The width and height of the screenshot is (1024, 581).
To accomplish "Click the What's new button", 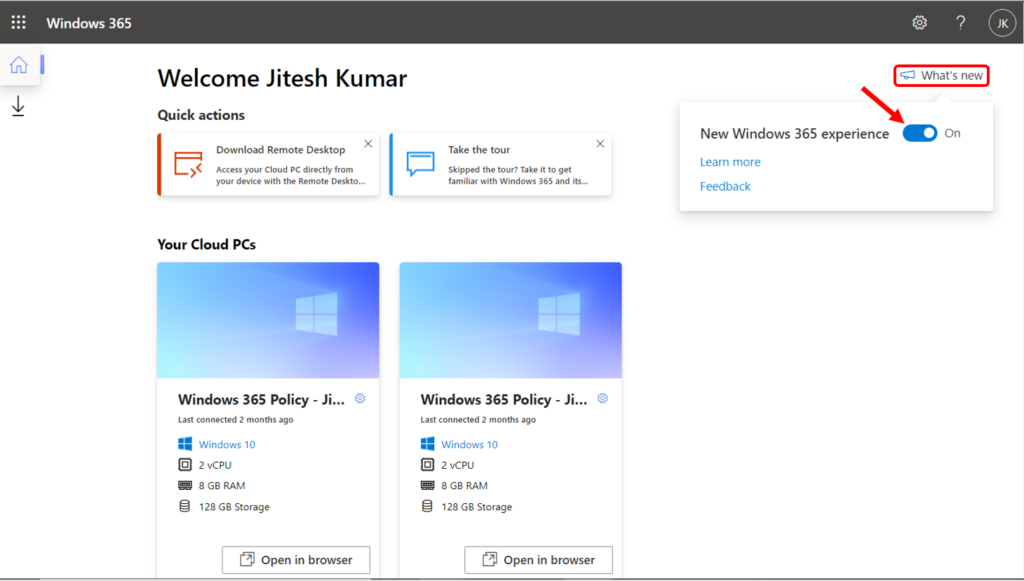I will [941, 76].
